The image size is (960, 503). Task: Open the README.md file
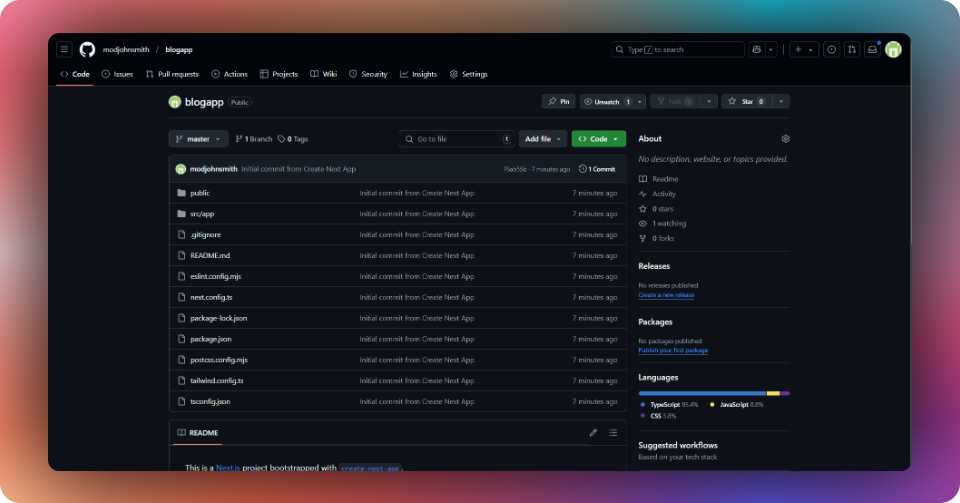[x=210, y=255]
